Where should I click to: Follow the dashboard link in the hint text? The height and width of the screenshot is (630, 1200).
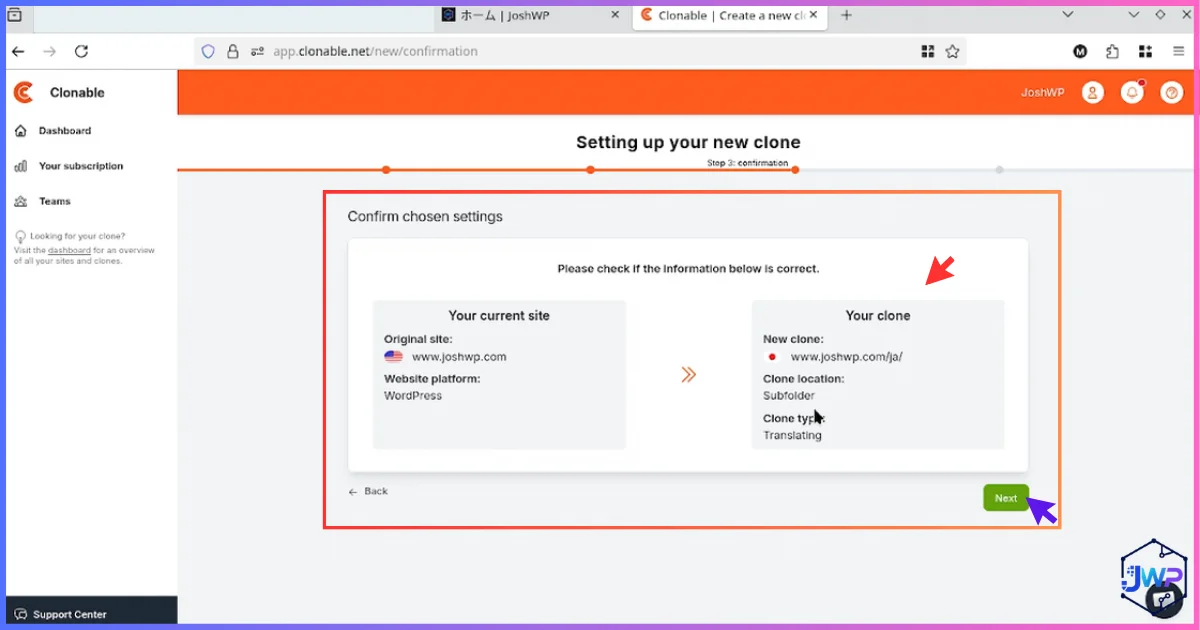69,251
